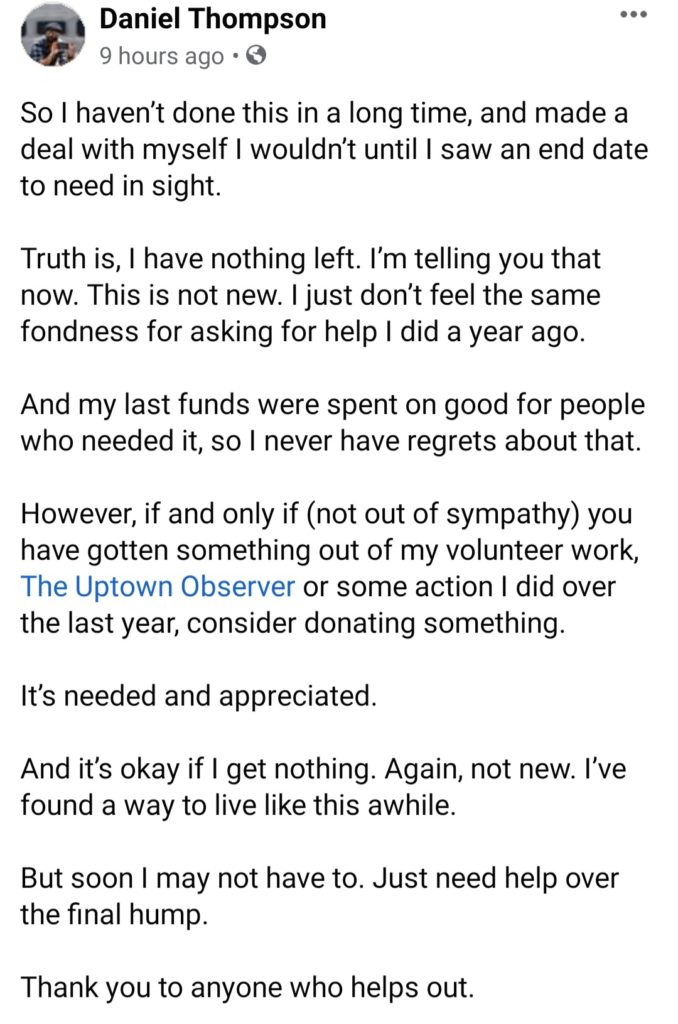This screenshot has width=678, height=1024.
Task: Open The Uptown Observer link
Action: (x=157, y=586)
